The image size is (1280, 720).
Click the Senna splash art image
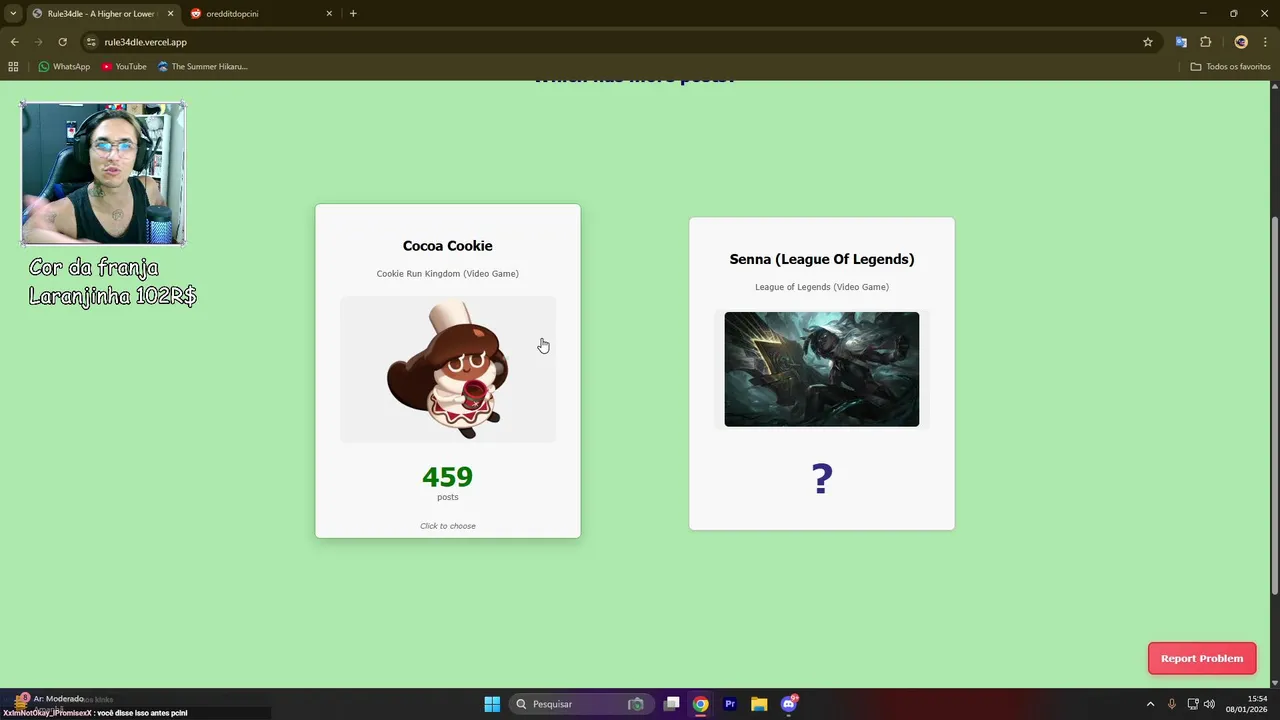pos(822,369)
